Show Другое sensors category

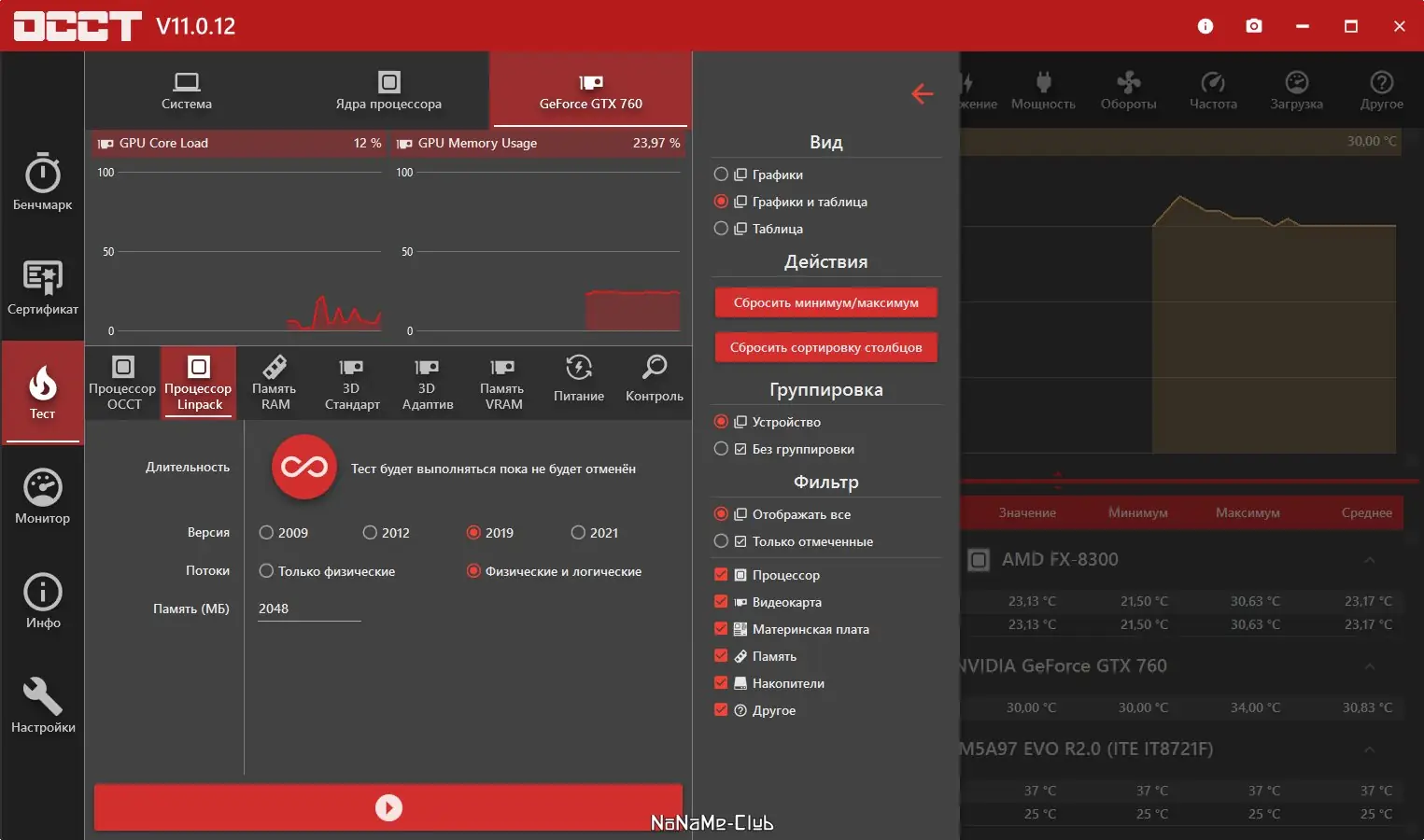click(1382, 91)
